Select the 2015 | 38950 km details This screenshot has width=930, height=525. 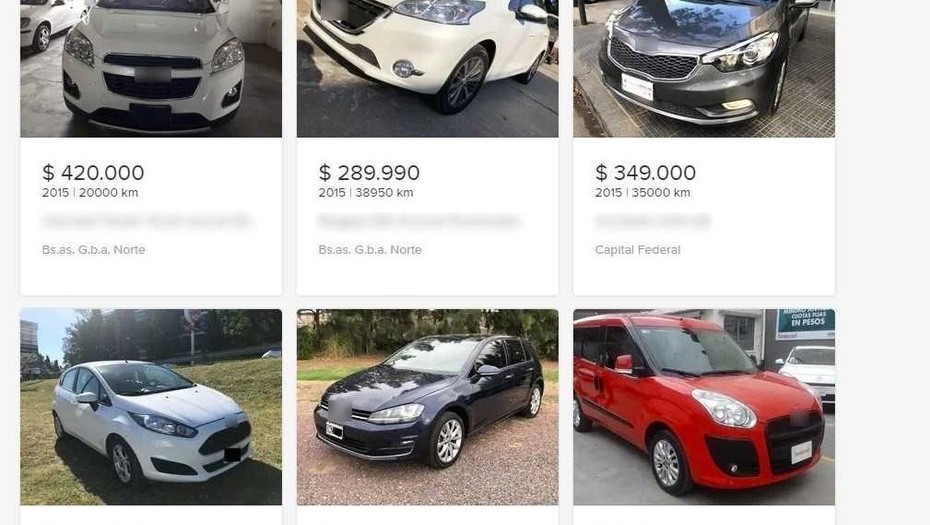[x=366, y=193]
